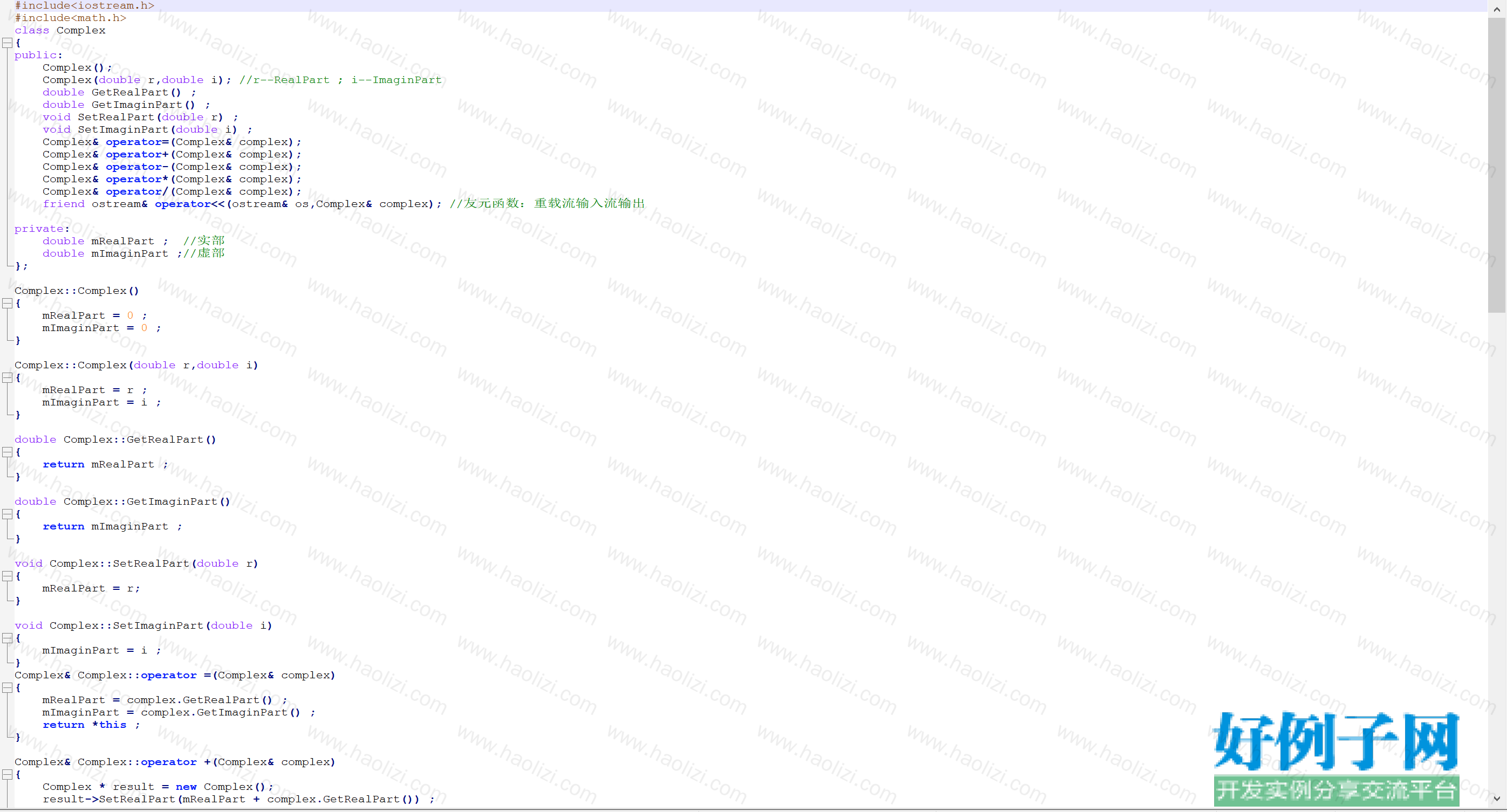Click the result->SetRealPart line
This screenshot has width=1507, height=812.
[238, 800]
